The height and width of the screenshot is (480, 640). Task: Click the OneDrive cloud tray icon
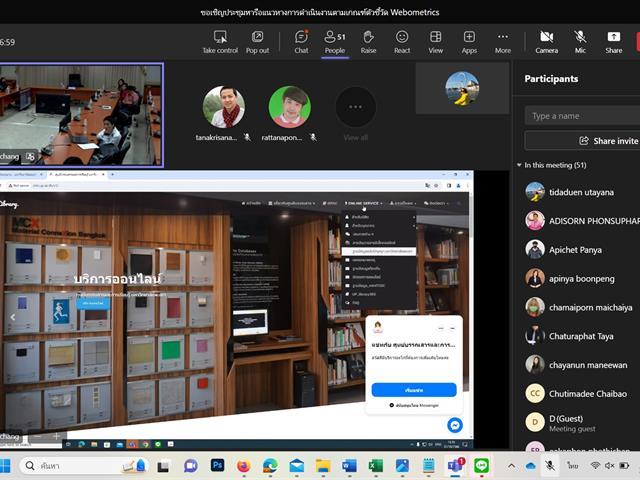531,465
